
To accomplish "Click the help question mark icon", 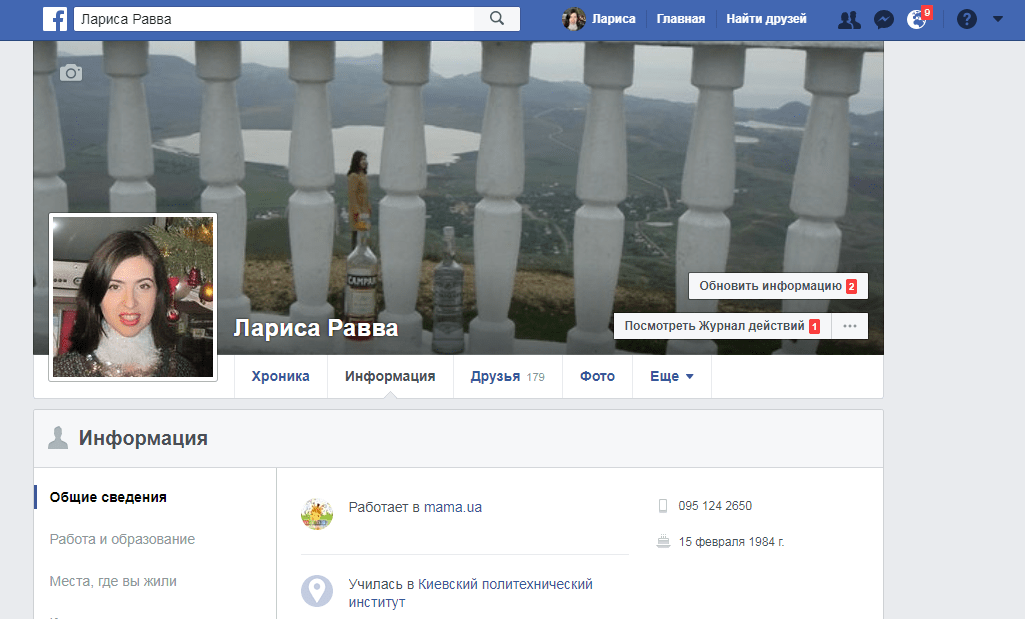I will (966, 19).
